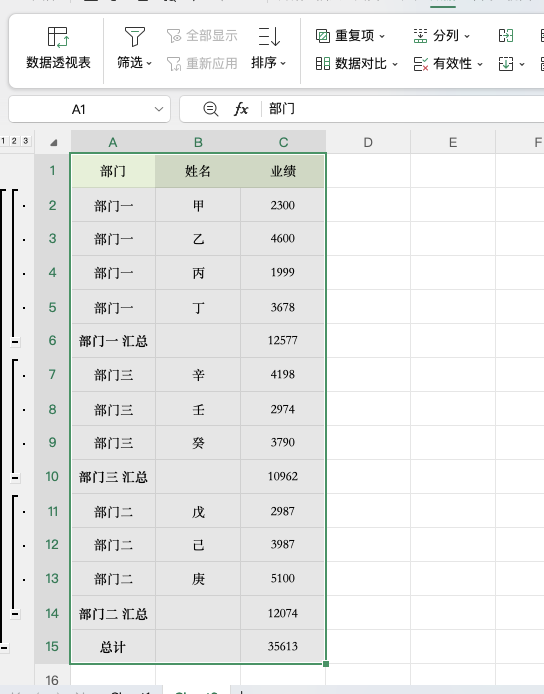The image size is (544, 694).
Task: Expand the Name Box dropdown arrow
Action: 159,109
